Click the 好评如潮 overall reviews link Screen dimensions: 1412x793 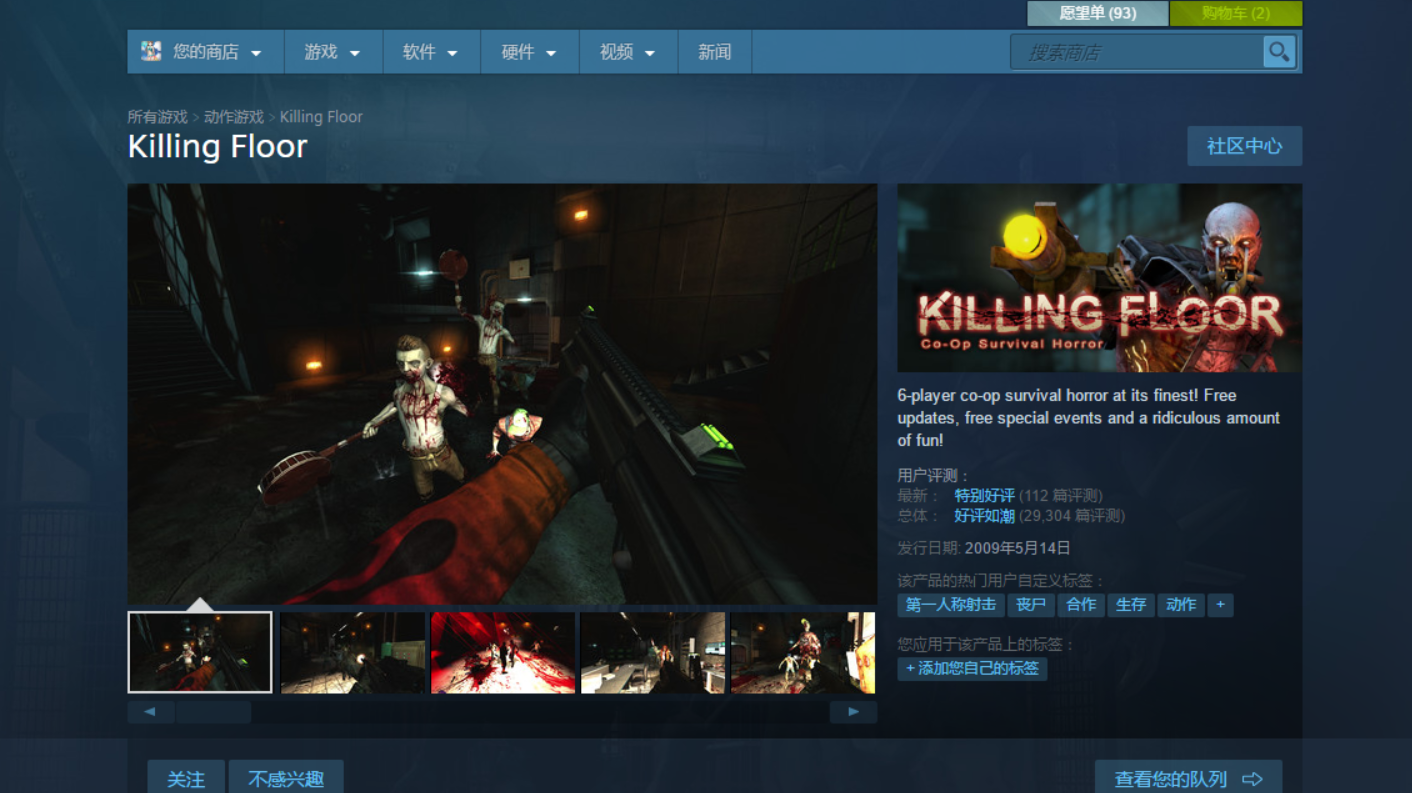click(x=985, y=516)
